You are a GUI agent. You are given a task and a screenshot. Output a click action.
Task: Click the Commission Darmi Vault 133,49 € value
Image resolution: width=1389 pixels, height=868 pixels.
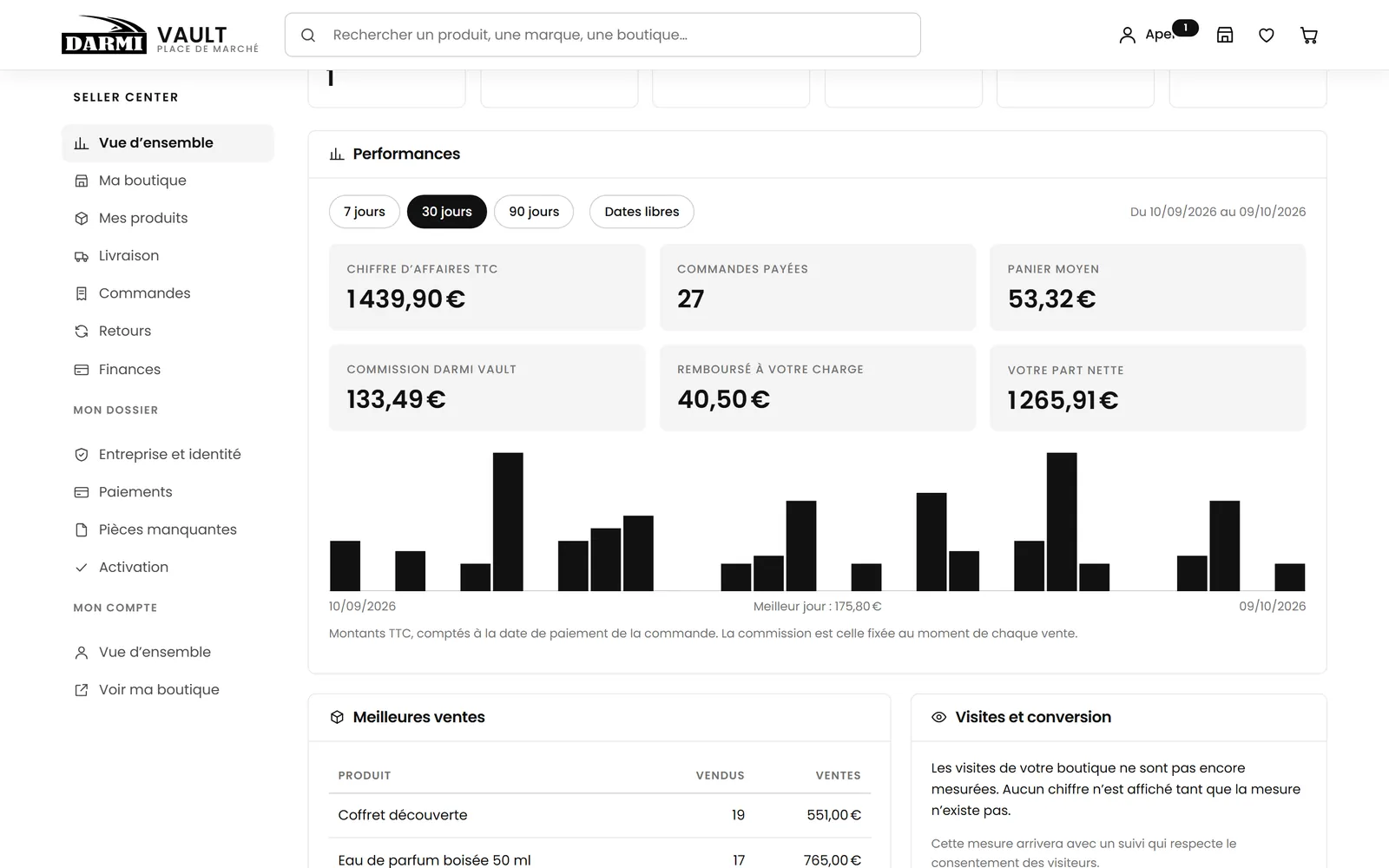tap(396, 399)
